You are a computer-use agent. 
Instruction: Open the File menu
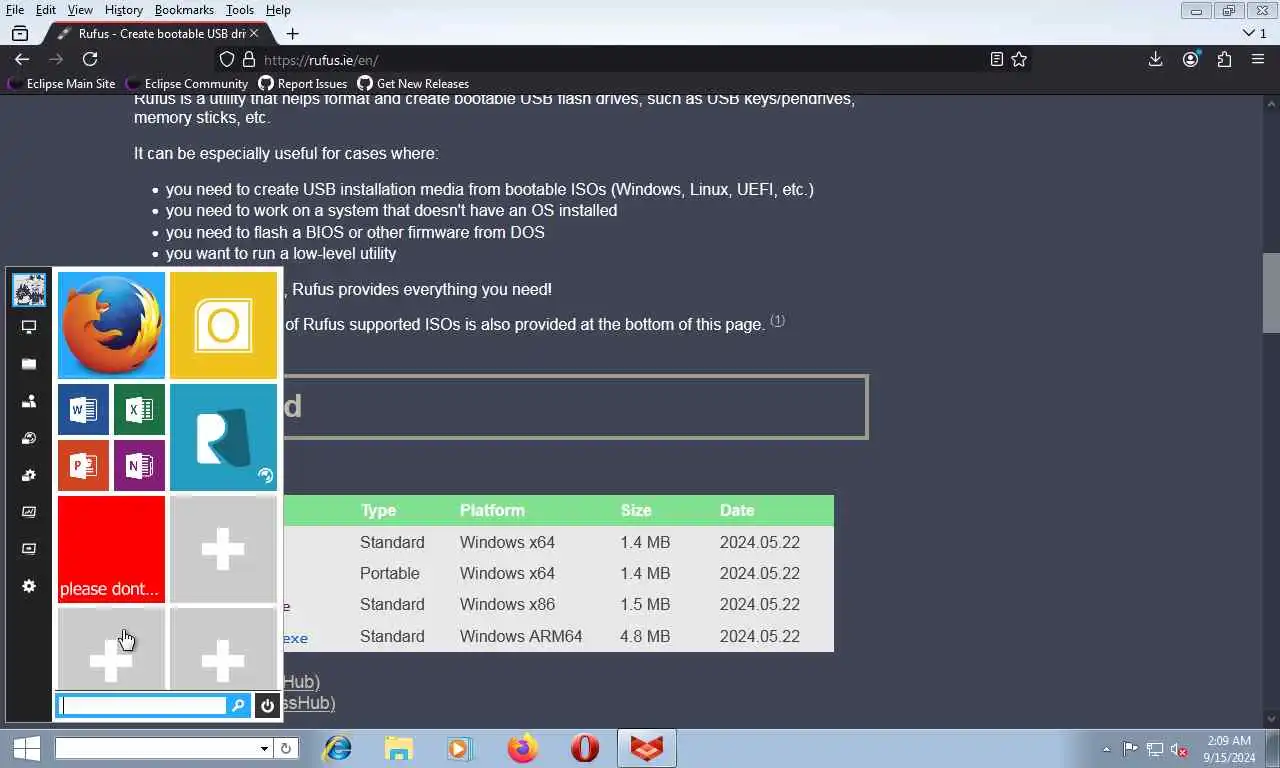[x=15, y=10]
